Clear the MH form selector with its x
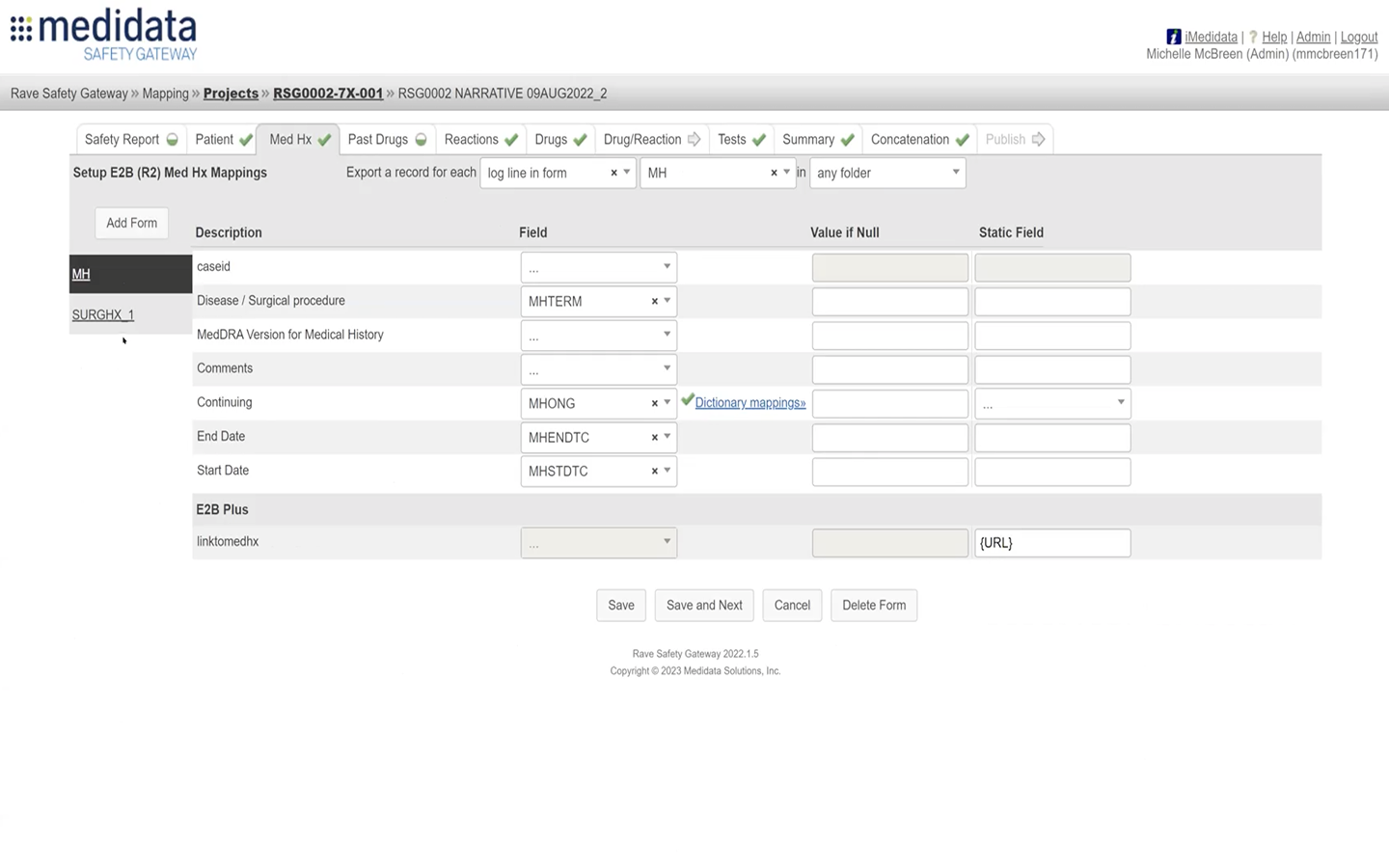Viewport: 1389px width, 868px height. (774, 173)
